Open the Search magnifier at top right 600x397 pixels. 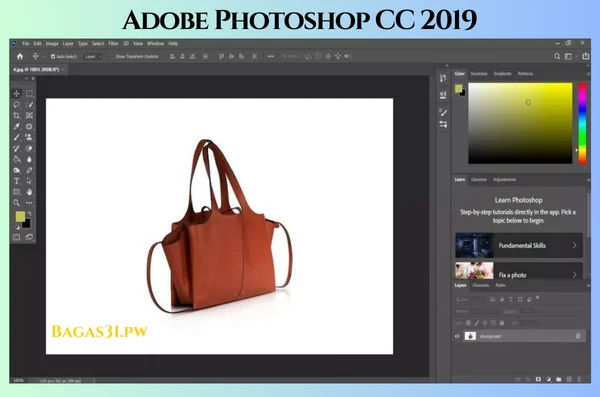[557, 56]
